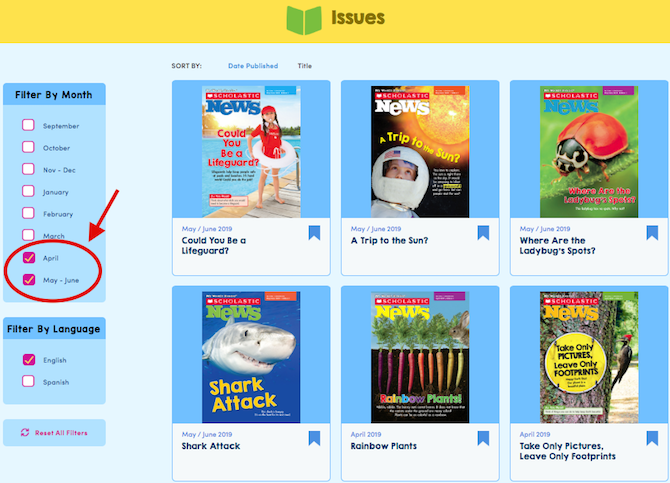This screenshot has width=670, height=483.
Task: Click the title text A Trip to the Sun?
Action: 389,241
